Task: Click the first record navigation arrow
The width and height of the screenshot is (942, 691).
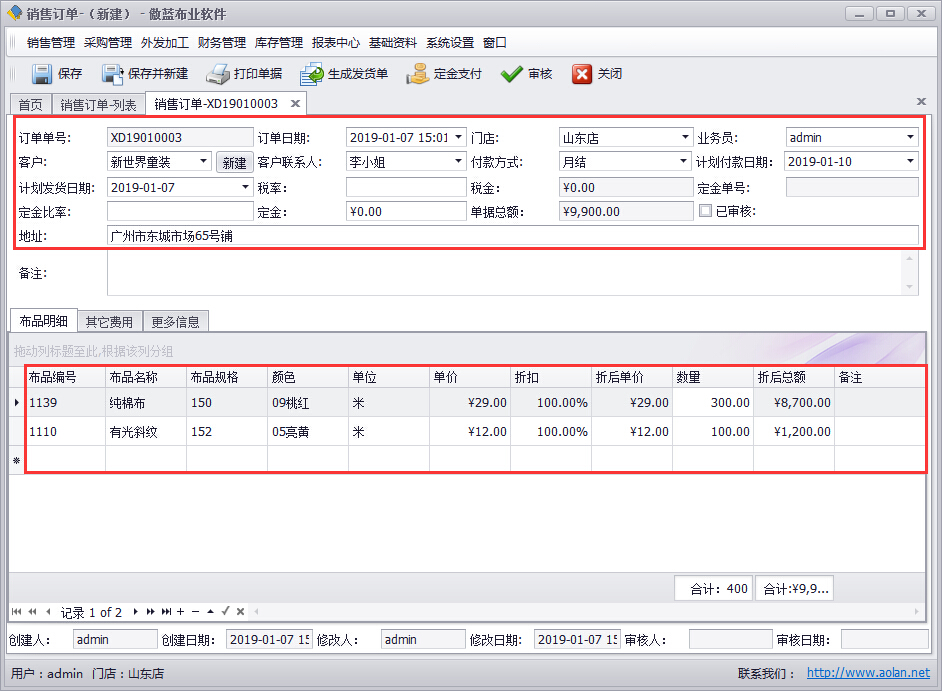Action: click(16, 611)
